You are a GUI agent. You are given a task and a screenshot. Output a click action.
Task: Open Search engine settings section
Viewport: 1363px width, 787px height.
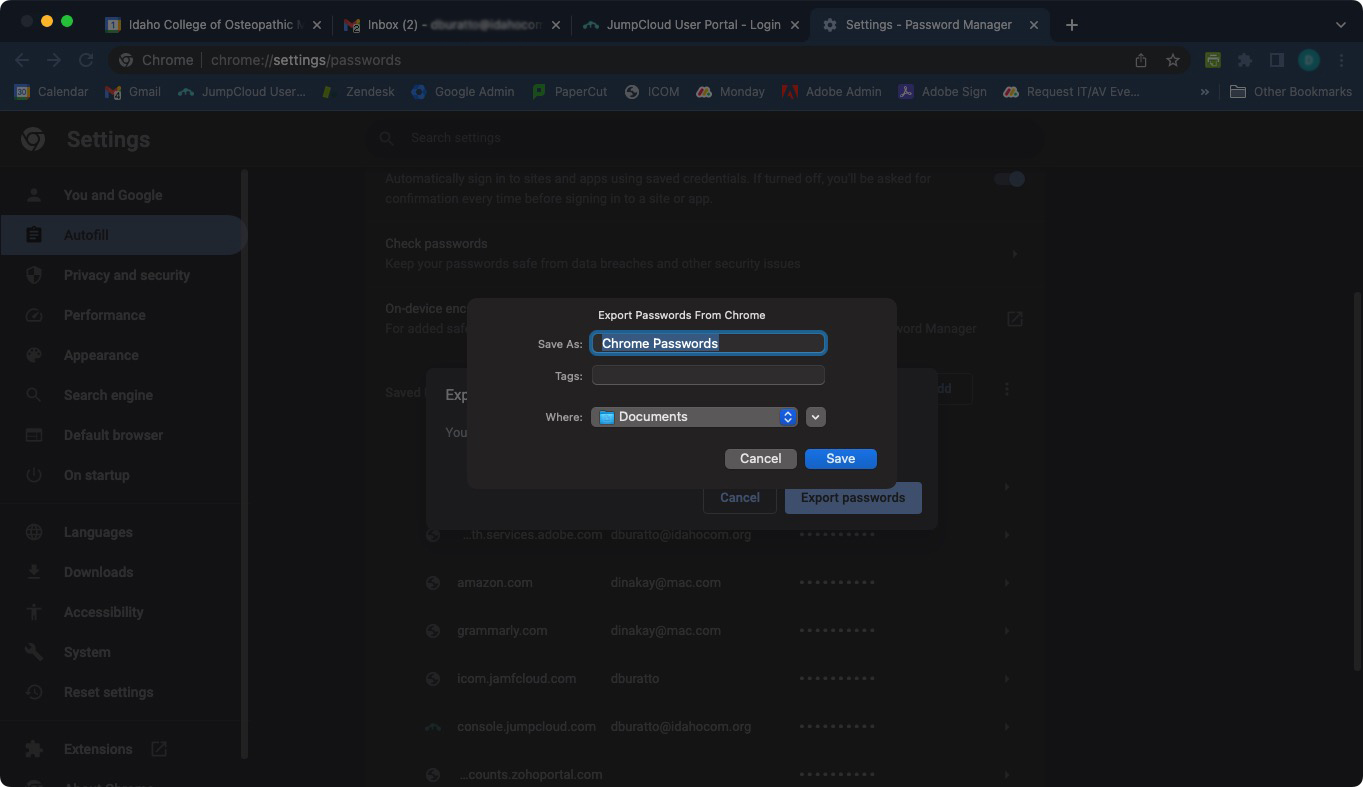coord(108,395)
